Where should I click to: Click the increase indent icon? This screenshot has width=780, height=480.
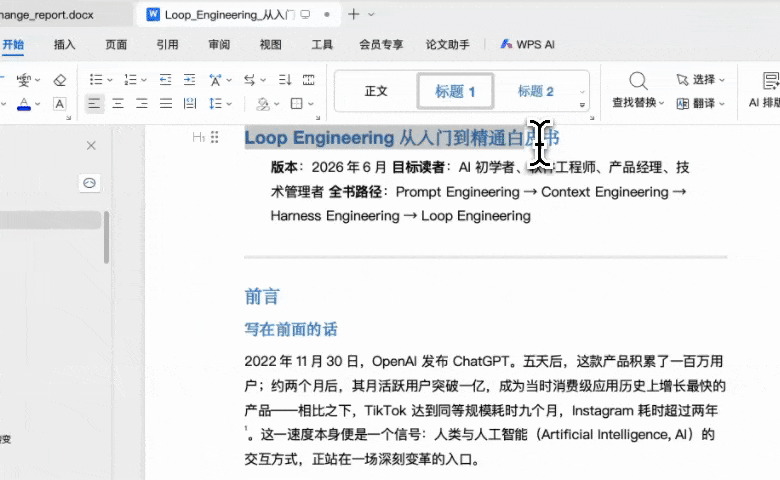pyautogui.click(x=190, y=80)
